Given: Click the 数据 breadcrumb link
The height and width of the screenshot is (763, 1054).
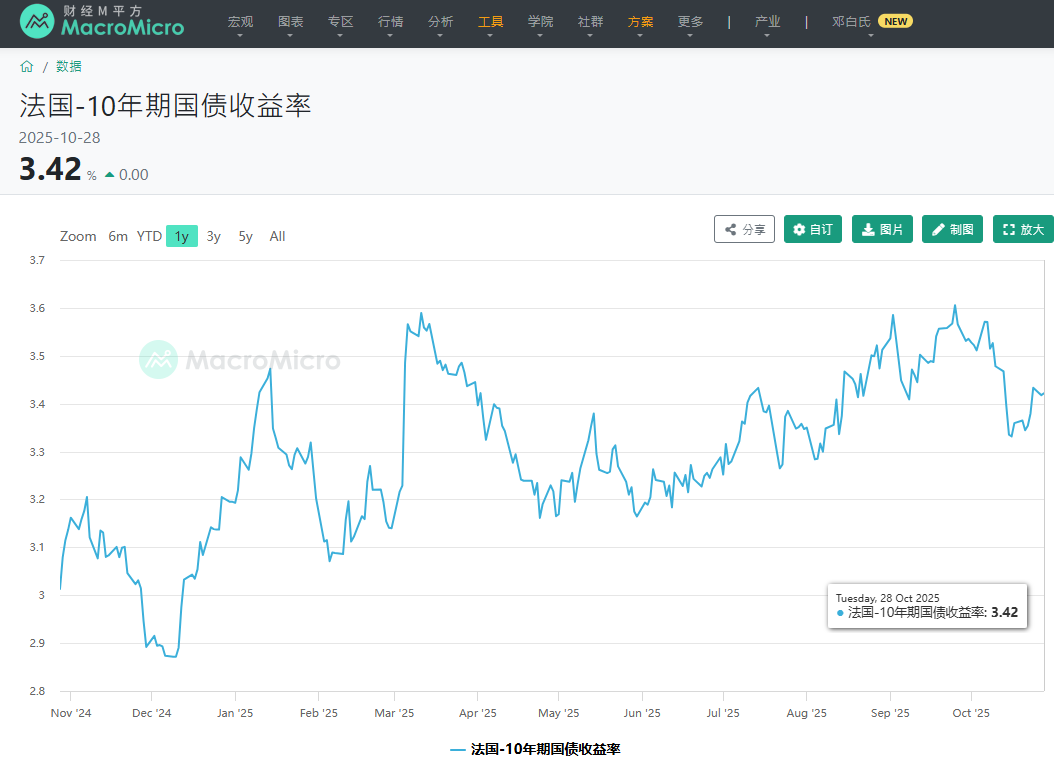Looking at the screenshot, I should point(69,67).
